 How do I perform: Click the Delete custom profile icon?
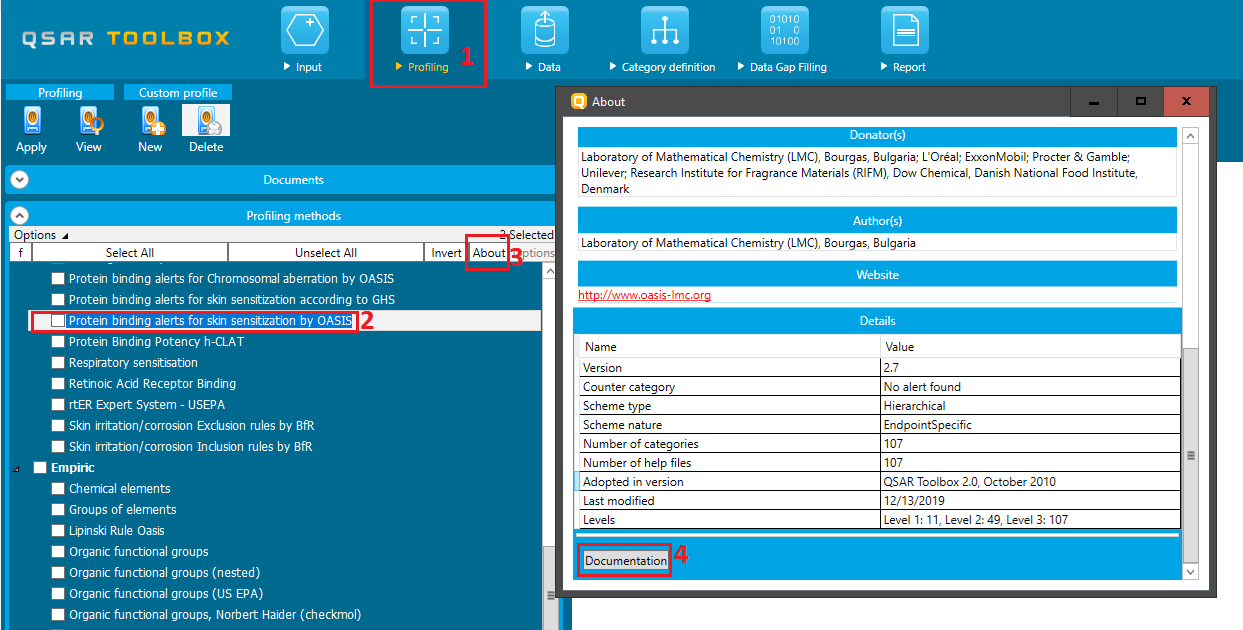206,121
